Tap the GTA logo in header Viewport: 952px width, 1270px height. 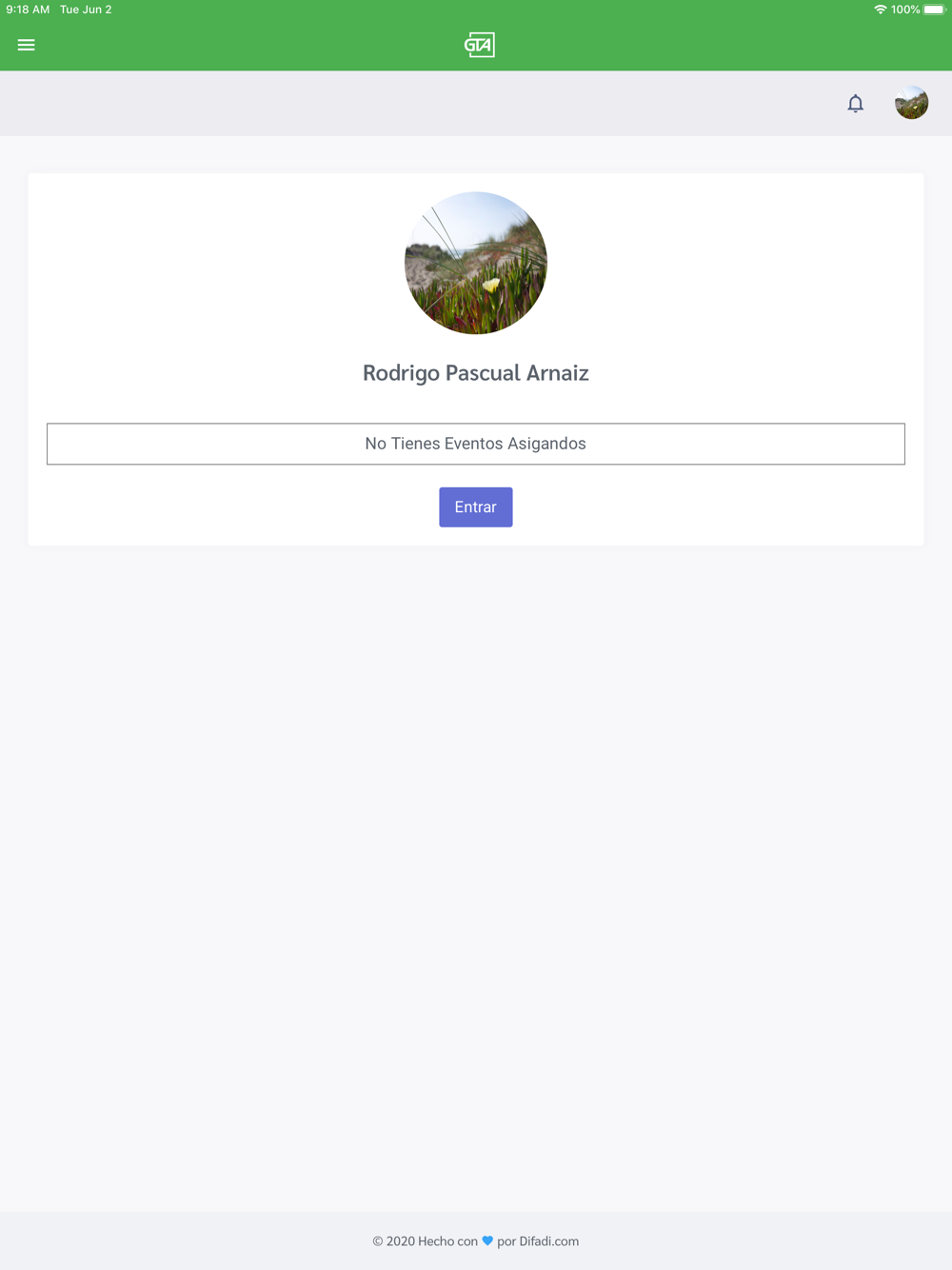coord(479,45)
